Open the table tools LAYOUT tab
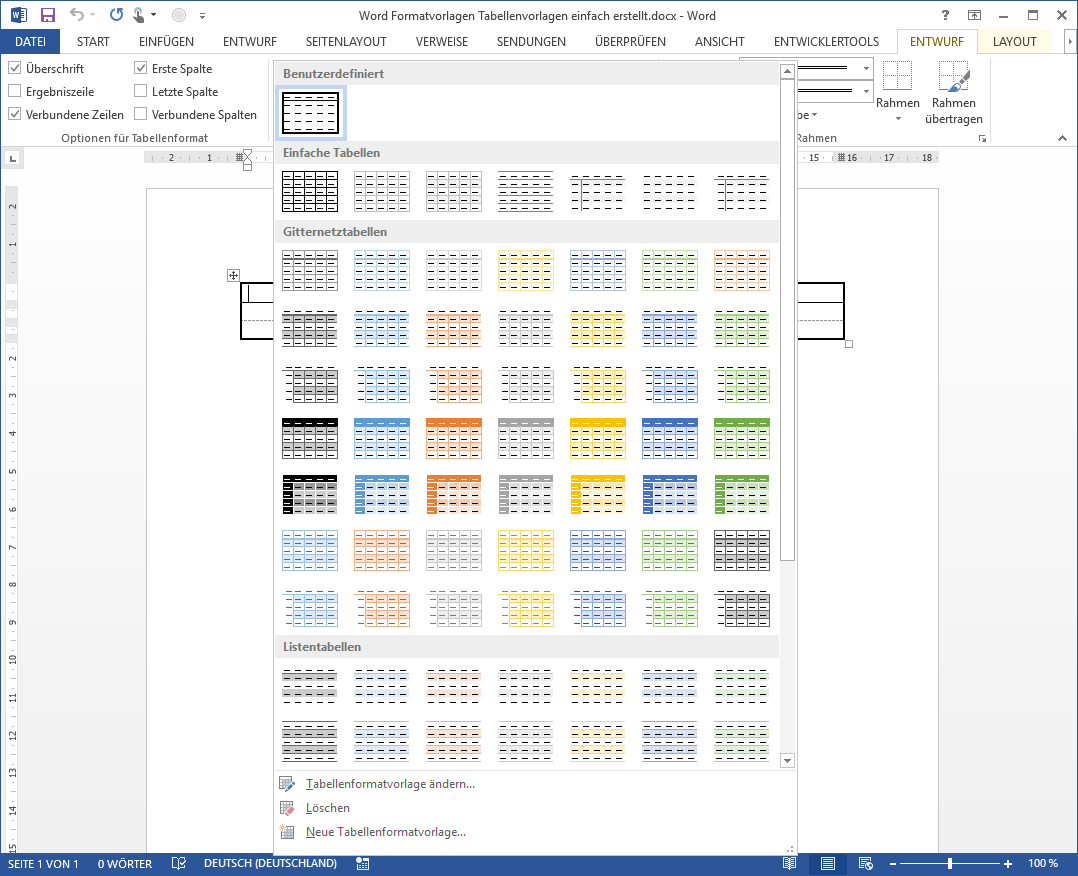The image size is (1078, 876). coord(1014,41)
